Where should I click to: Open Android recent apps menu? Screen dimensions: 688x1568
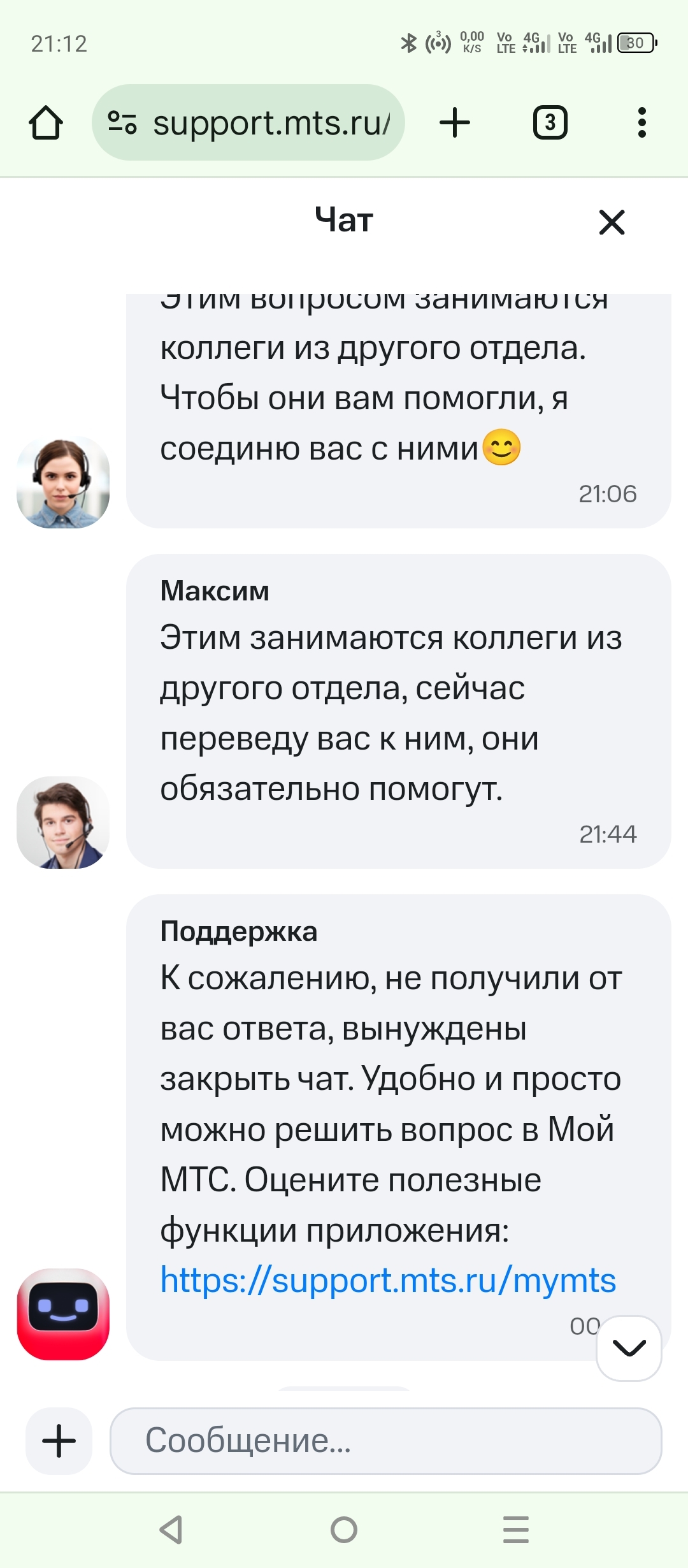516,1529
